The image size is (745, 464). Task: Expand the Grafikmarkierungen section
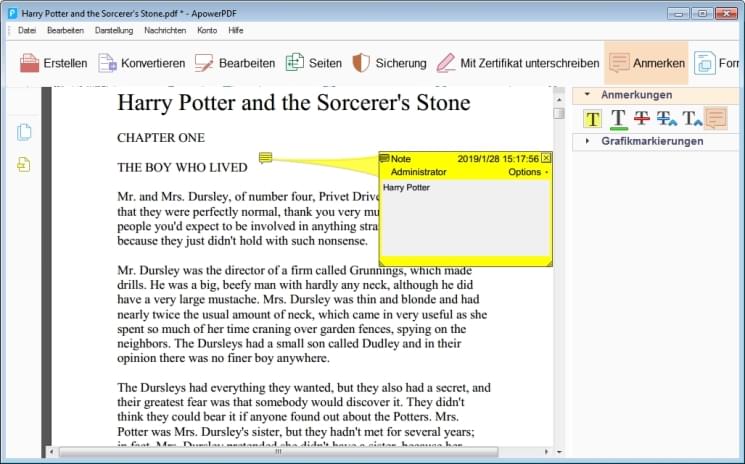tap(587, 141)
